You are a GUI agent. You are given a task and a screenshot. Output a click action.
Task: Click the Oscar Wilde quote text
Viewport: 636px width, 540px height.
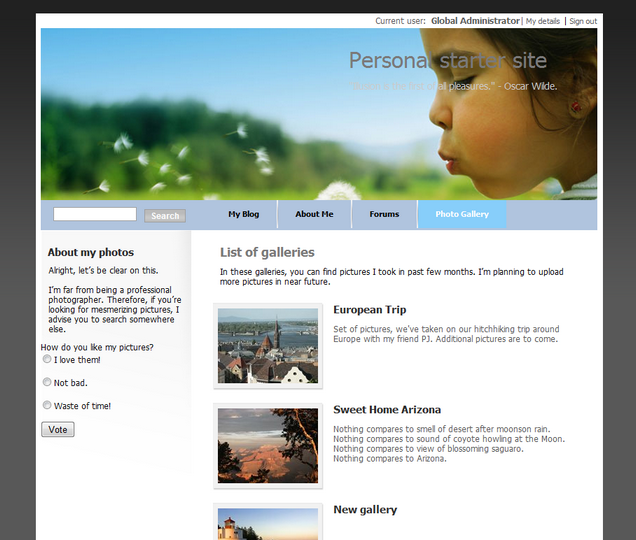click(x=453, y=86)
